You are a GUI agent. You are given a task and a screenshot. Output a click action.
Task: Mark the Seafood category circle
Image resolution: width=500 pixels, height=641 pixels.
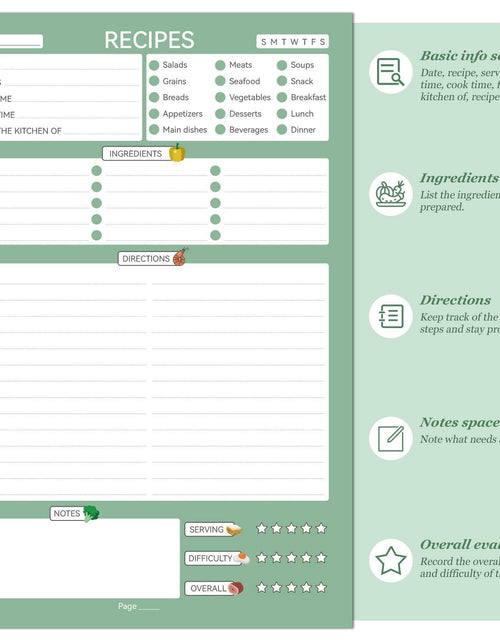click(x=220, y=81)
